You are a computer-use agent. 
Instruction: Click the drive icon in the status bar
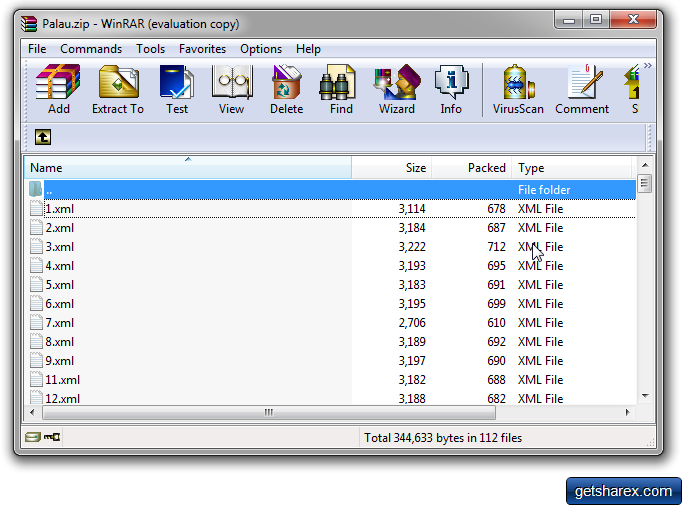(33, 437)
